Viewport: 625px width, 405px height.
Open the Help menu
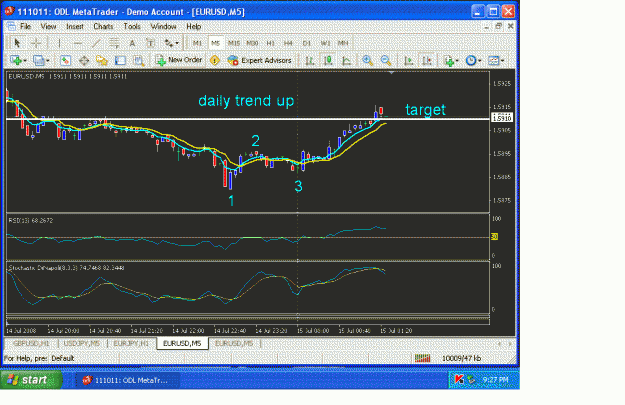tap(194, 26)
